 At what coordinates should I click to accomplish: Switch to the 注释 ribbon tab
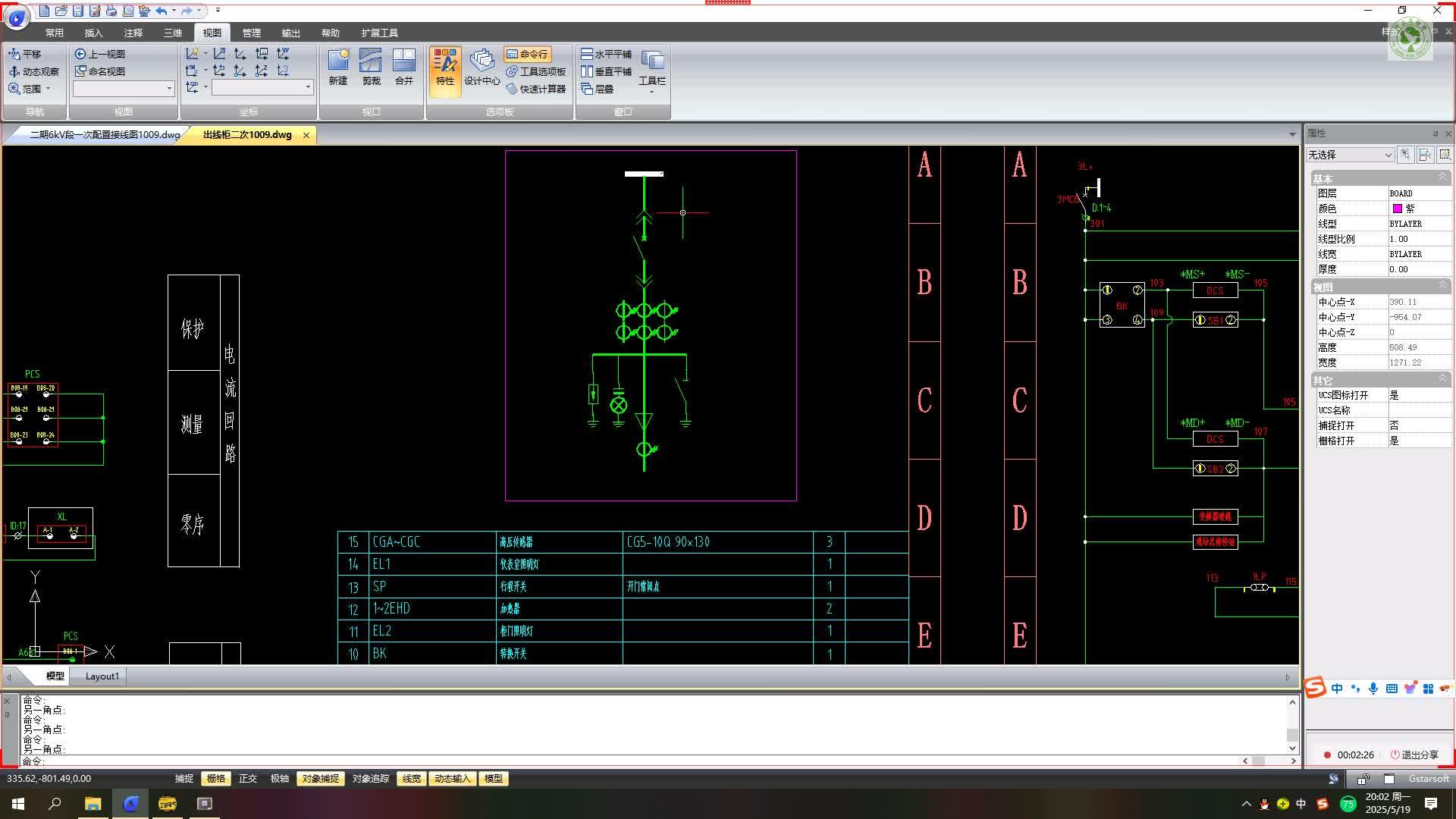click(x=133, y=33)
